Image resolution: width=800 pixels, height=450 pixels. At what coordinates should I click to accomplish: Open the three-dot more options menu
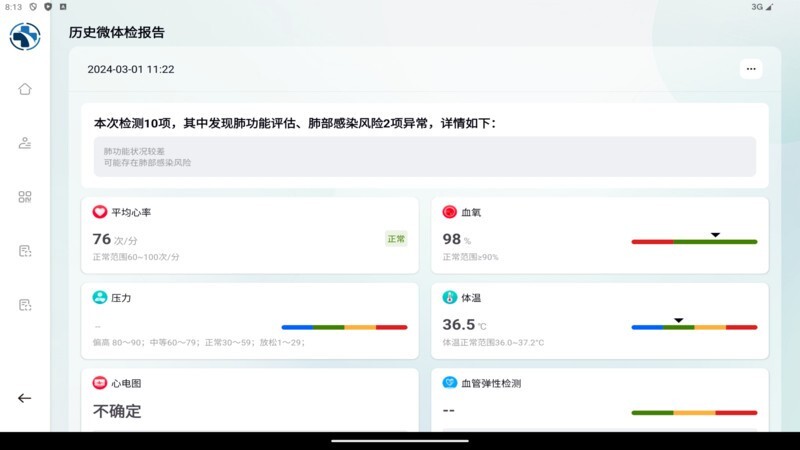point(751,69)
